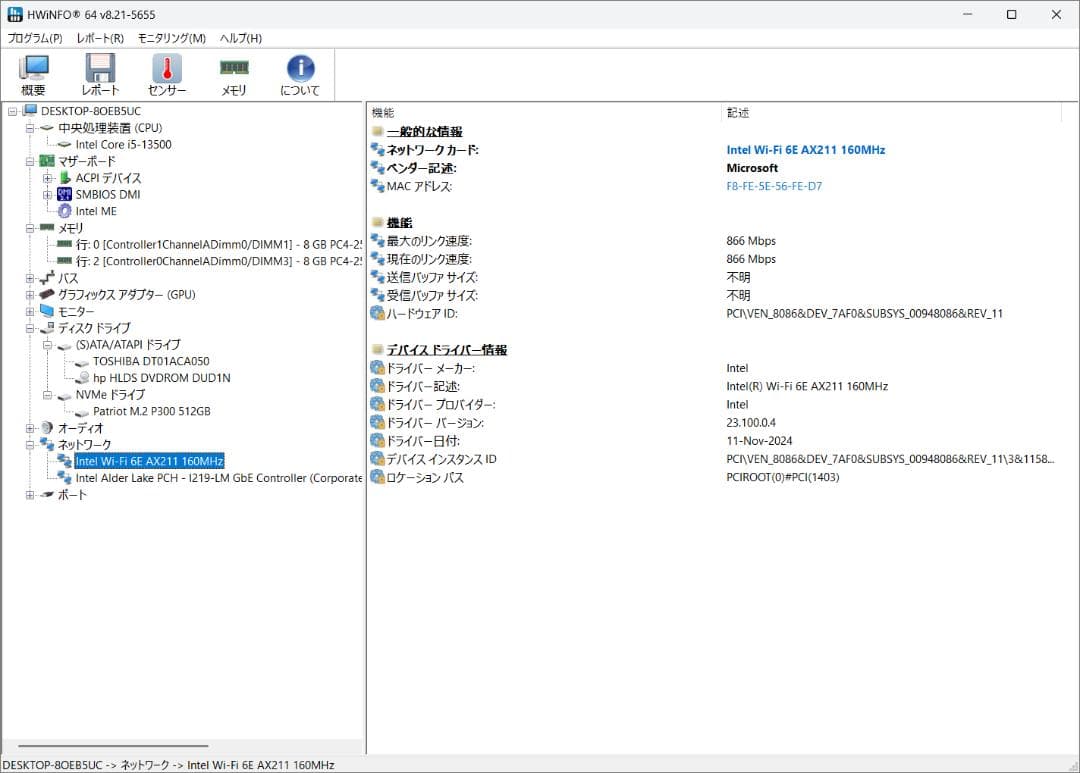Open the について (About) info icon
This screenshot has height=773, width=1080.
click(300, 75)
